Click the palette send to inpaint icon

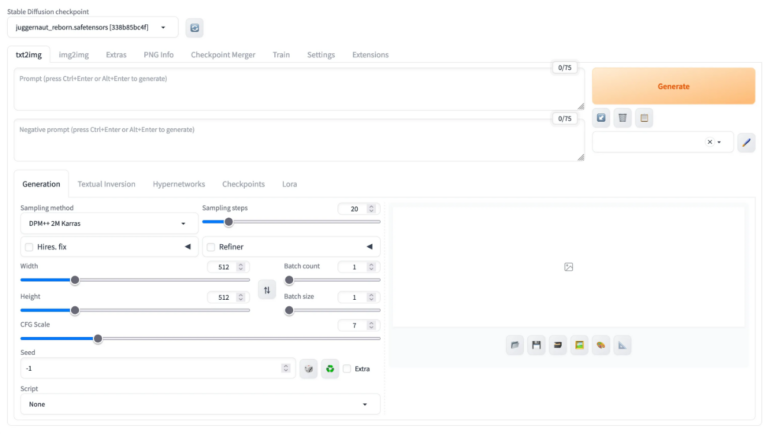pyautogui.click(x=601, y=346)
